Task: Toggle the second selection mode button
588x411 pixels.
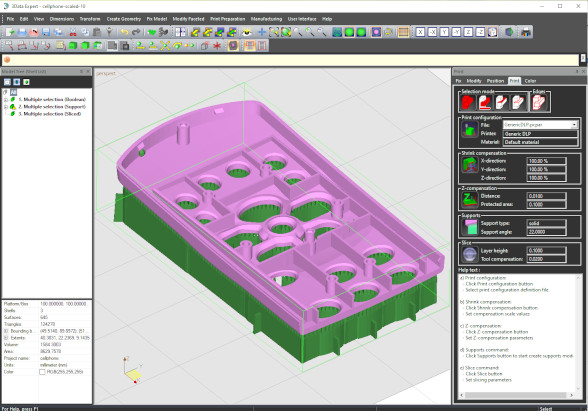Action: tap(484, 102)
